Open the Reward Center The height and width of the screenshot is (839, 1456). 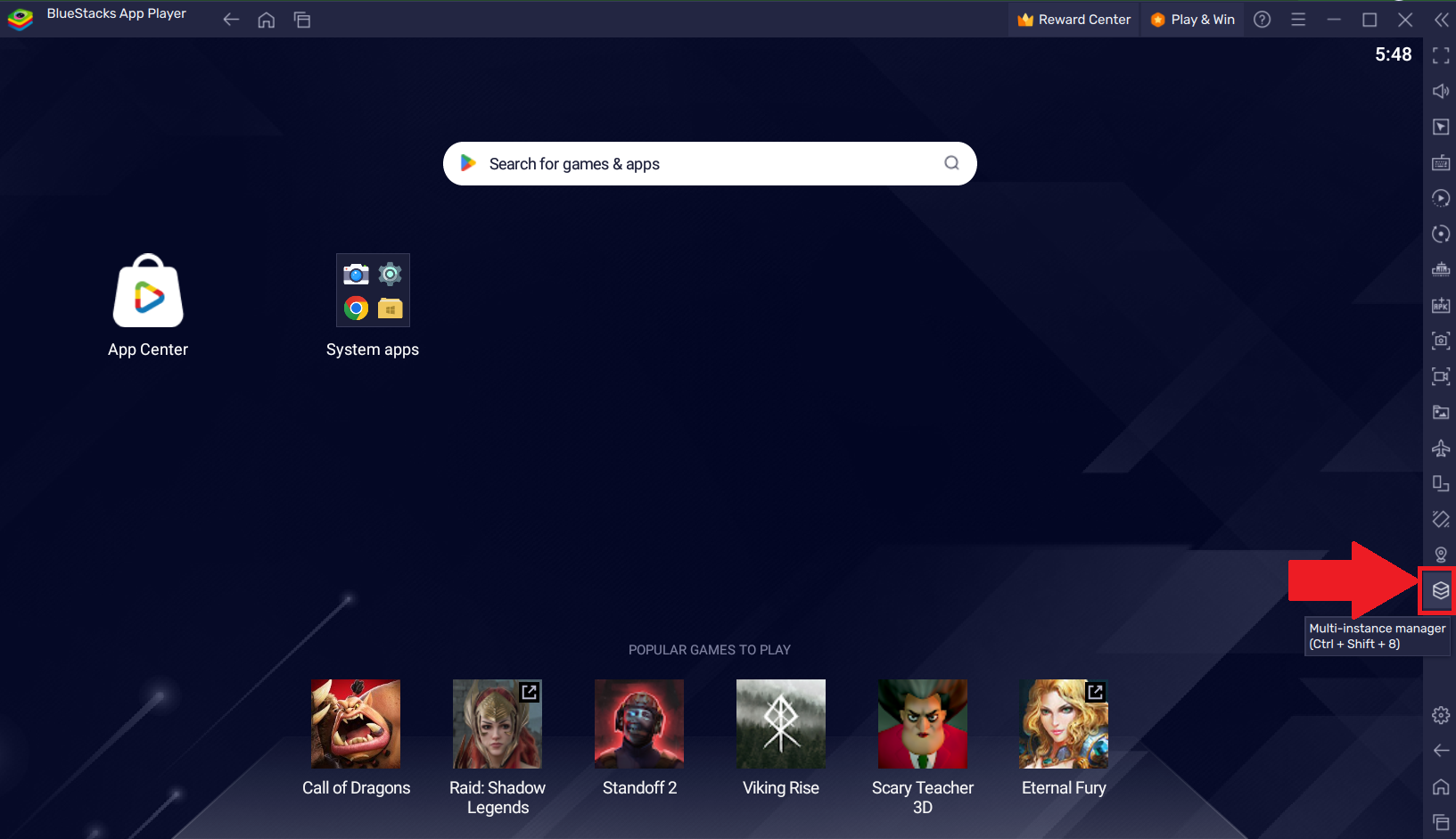[x=1073, y=19]
